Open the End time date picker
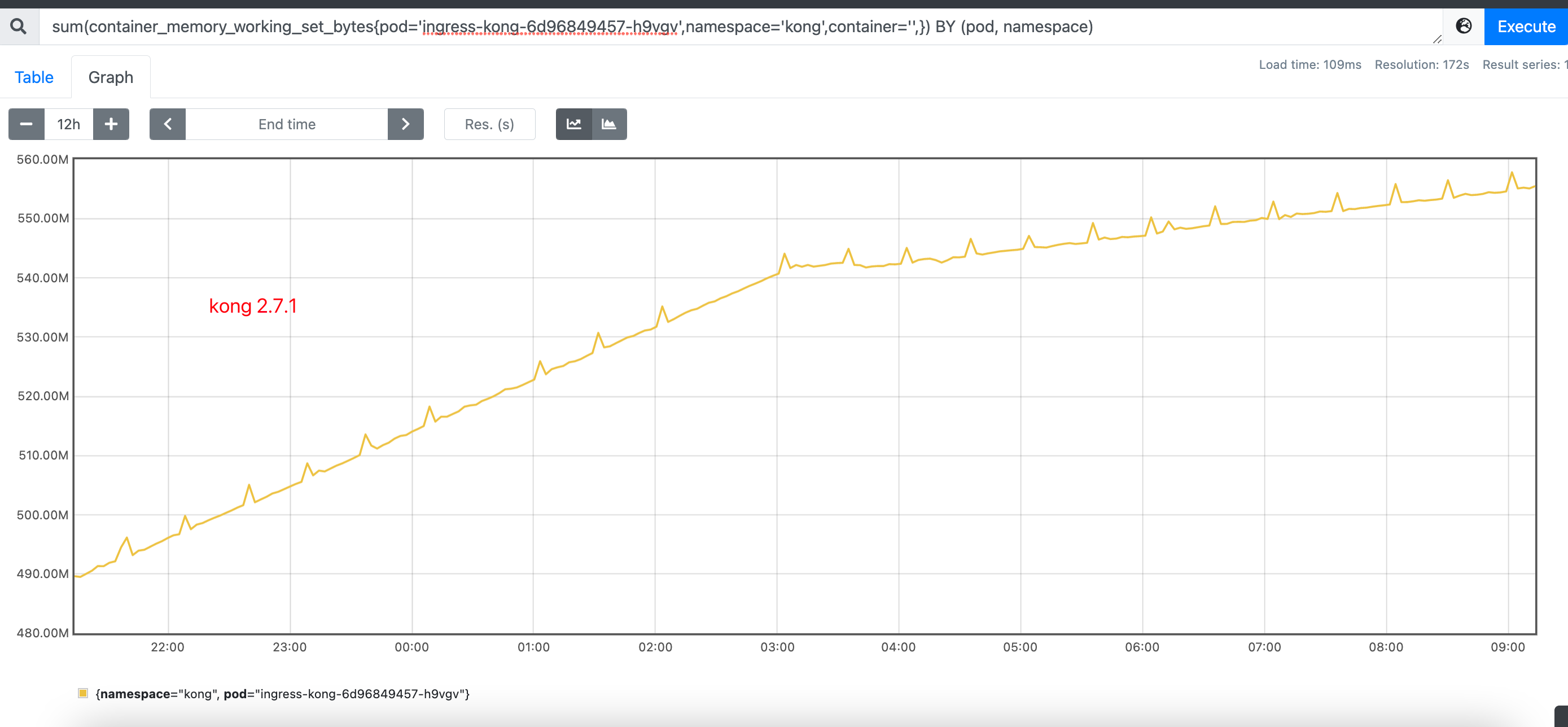 287,124
